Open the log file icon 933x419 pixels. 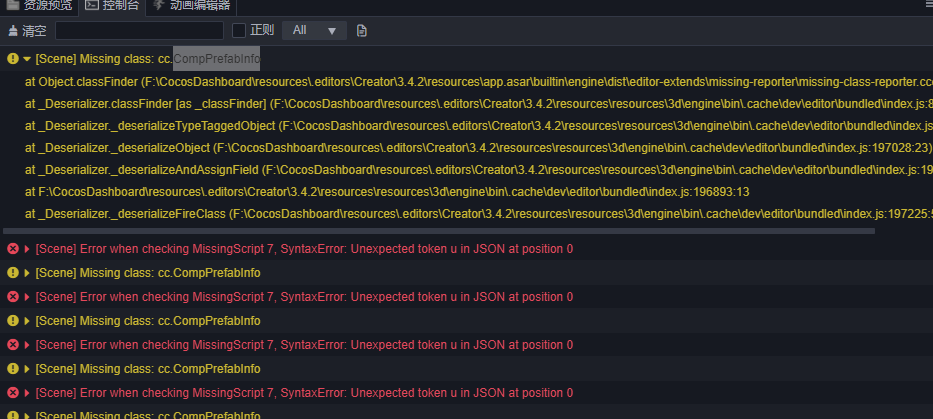pos(362,30)
